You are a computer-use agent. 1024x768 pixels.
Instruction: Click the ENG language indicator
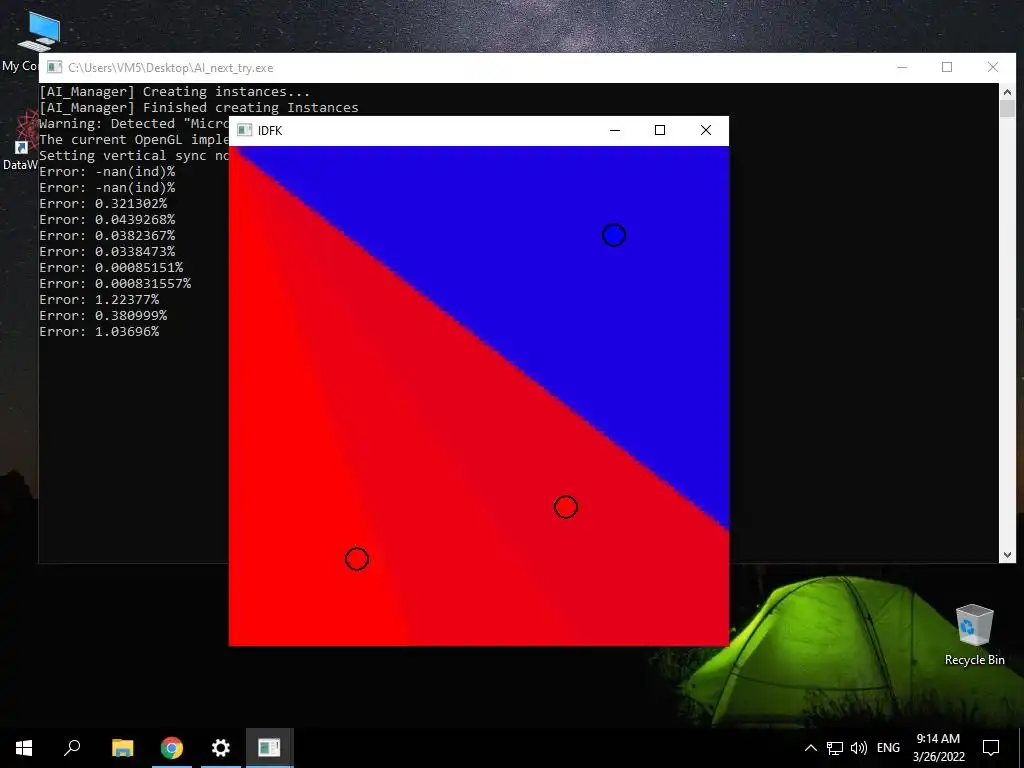(x=888, y=748)
